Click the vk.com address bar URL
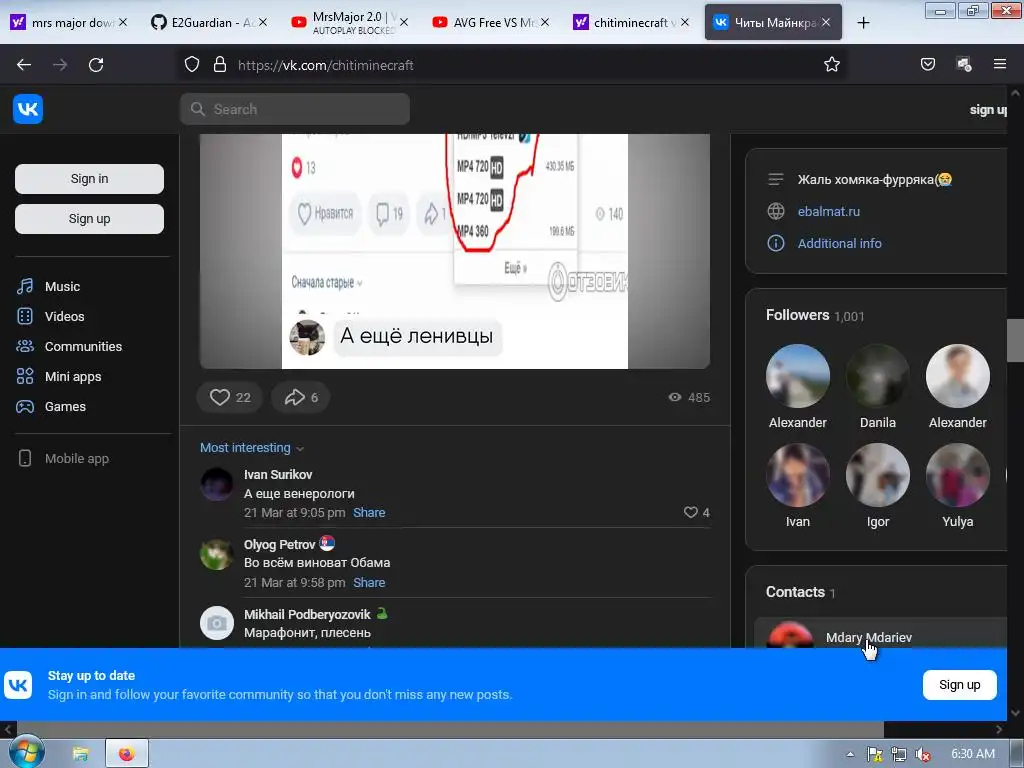This screenshot has width=1024, height=768. pos(325,65)
